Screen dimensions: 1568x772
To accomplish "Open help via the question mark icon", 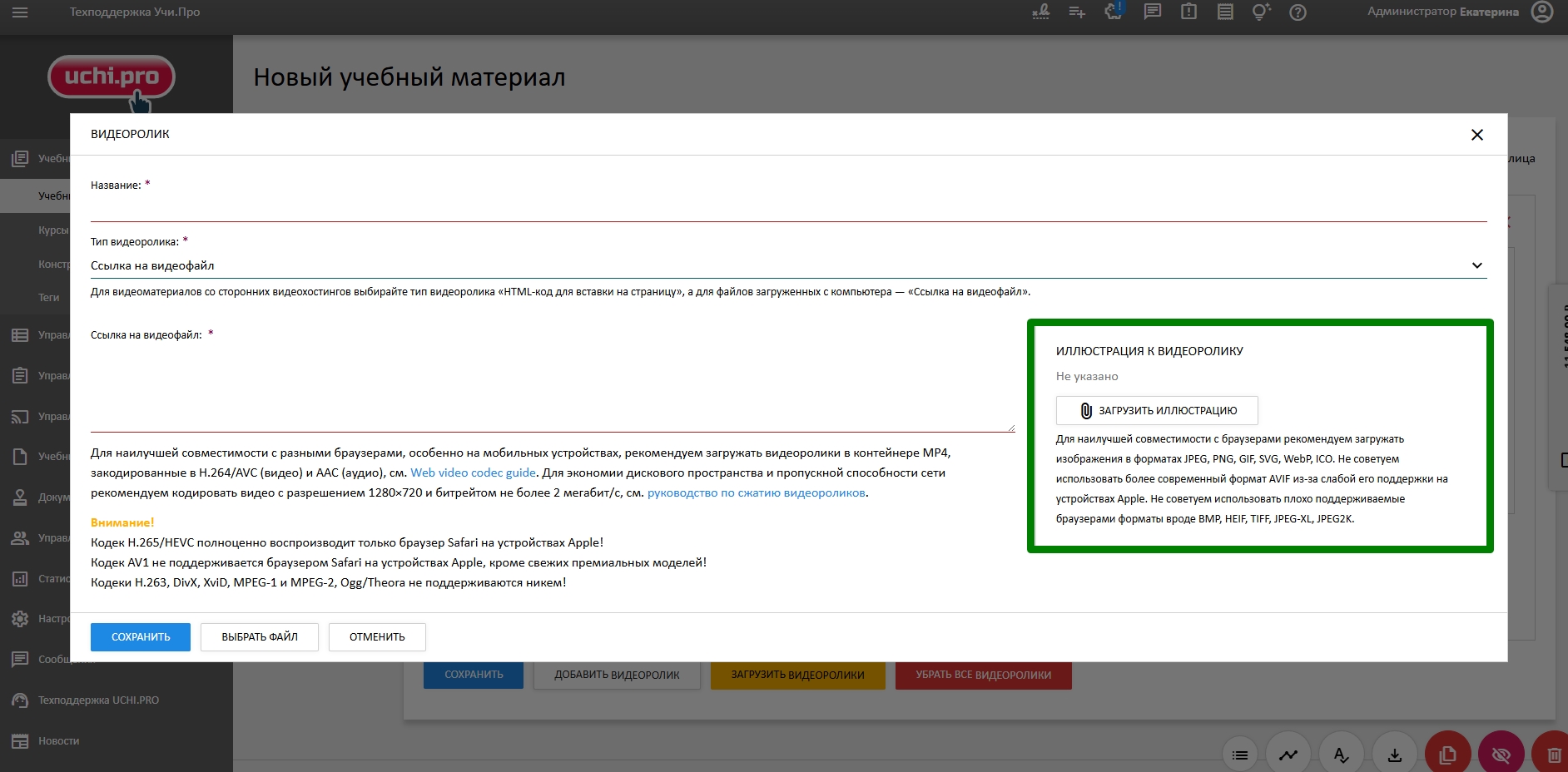I will (x=1298, y=12).
